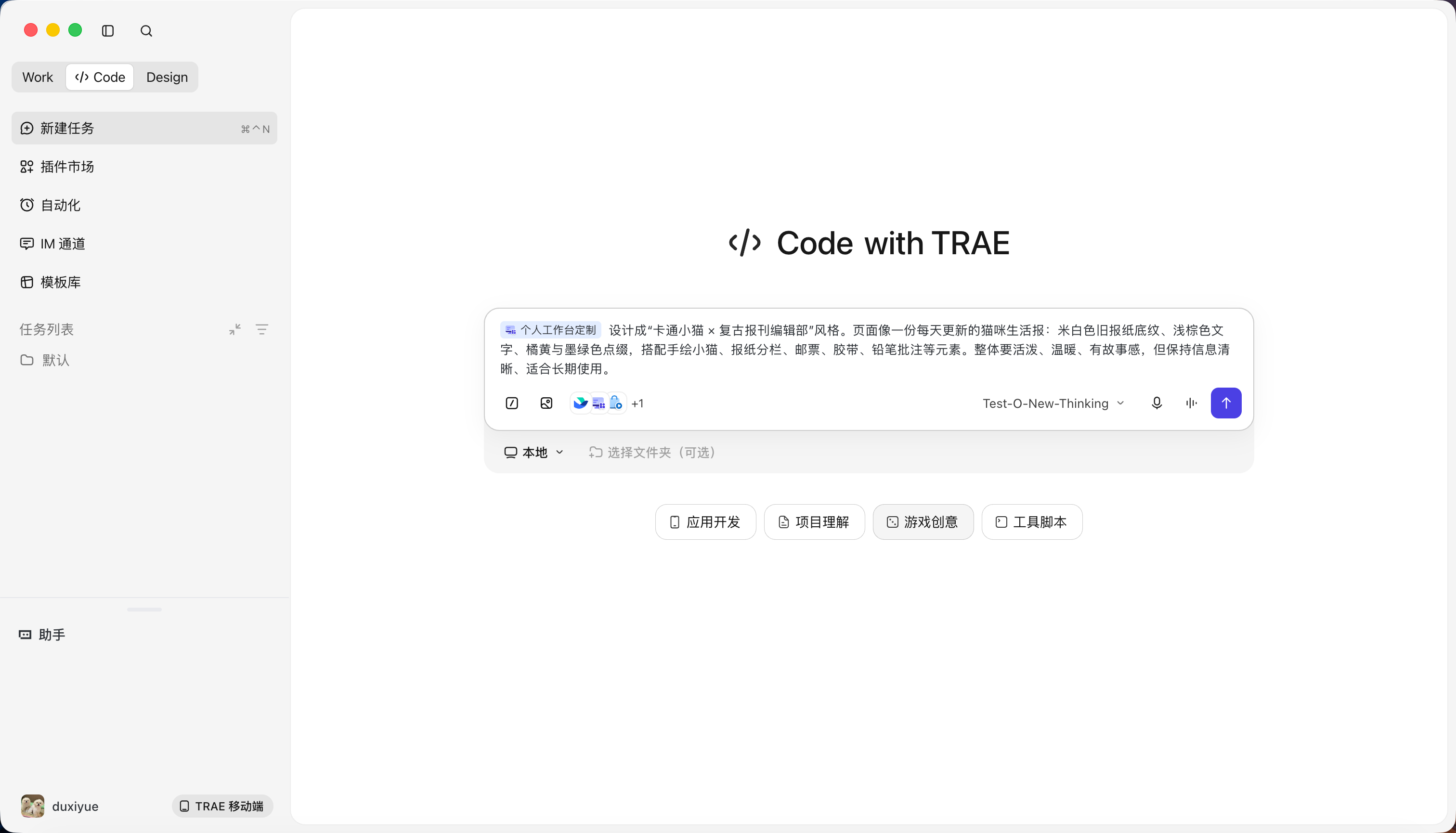Viewport: 1456px width, 833px height.
Task: Click into the prompt text input area
Action: [x=869, y=350]
